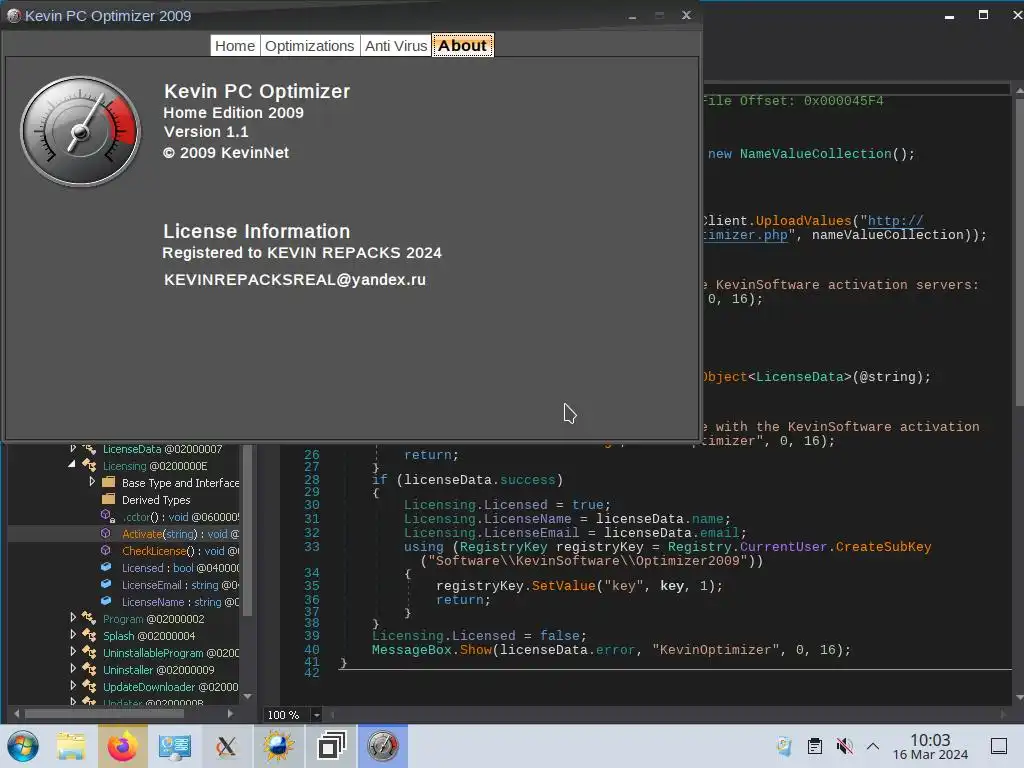Click the clipboard tray icon
The height and width of the screenshot is (768, 1024).
click(x=814, y=746)
